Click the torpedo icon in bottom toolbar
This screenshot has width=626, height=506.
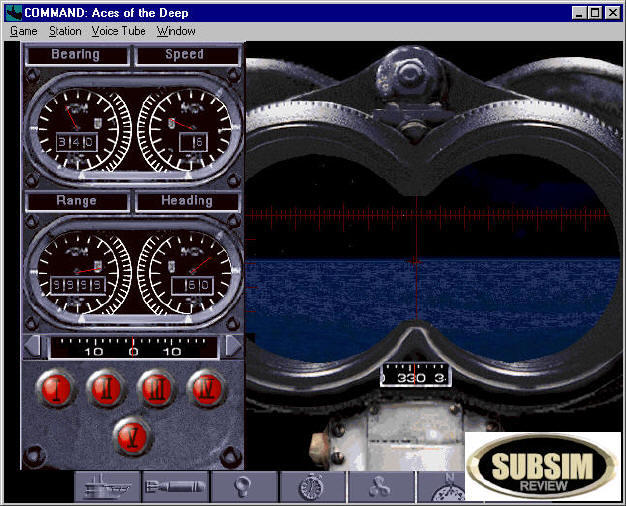pyautogui.click(x=176, y=486)
